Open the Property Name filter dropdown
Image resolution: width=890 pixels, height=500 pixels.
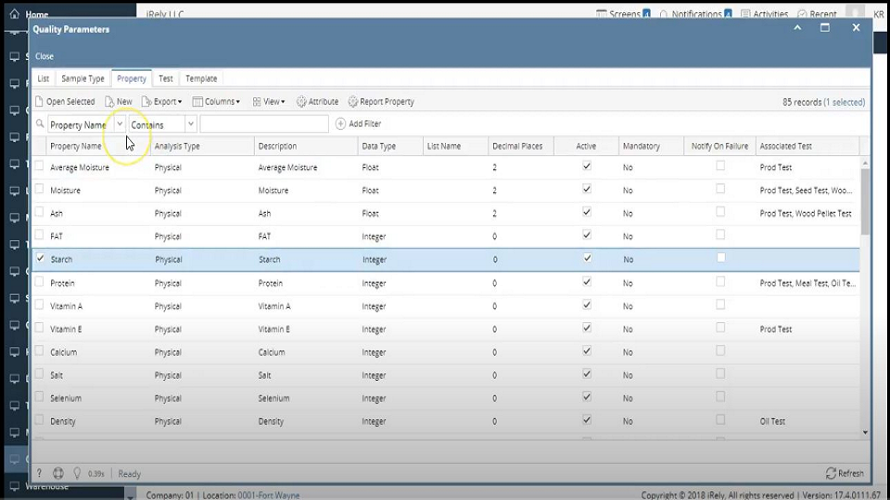point(120,124)
